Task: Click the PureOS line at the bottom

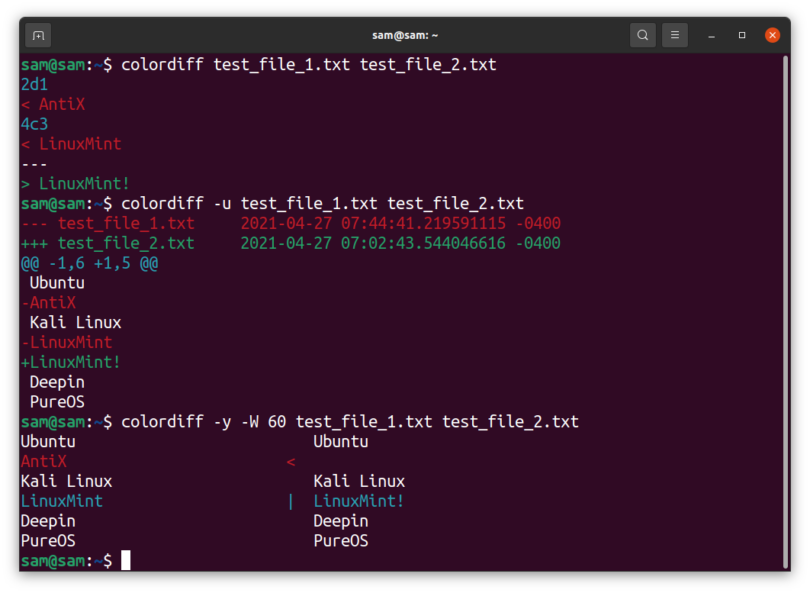Action: coord(47,540)
